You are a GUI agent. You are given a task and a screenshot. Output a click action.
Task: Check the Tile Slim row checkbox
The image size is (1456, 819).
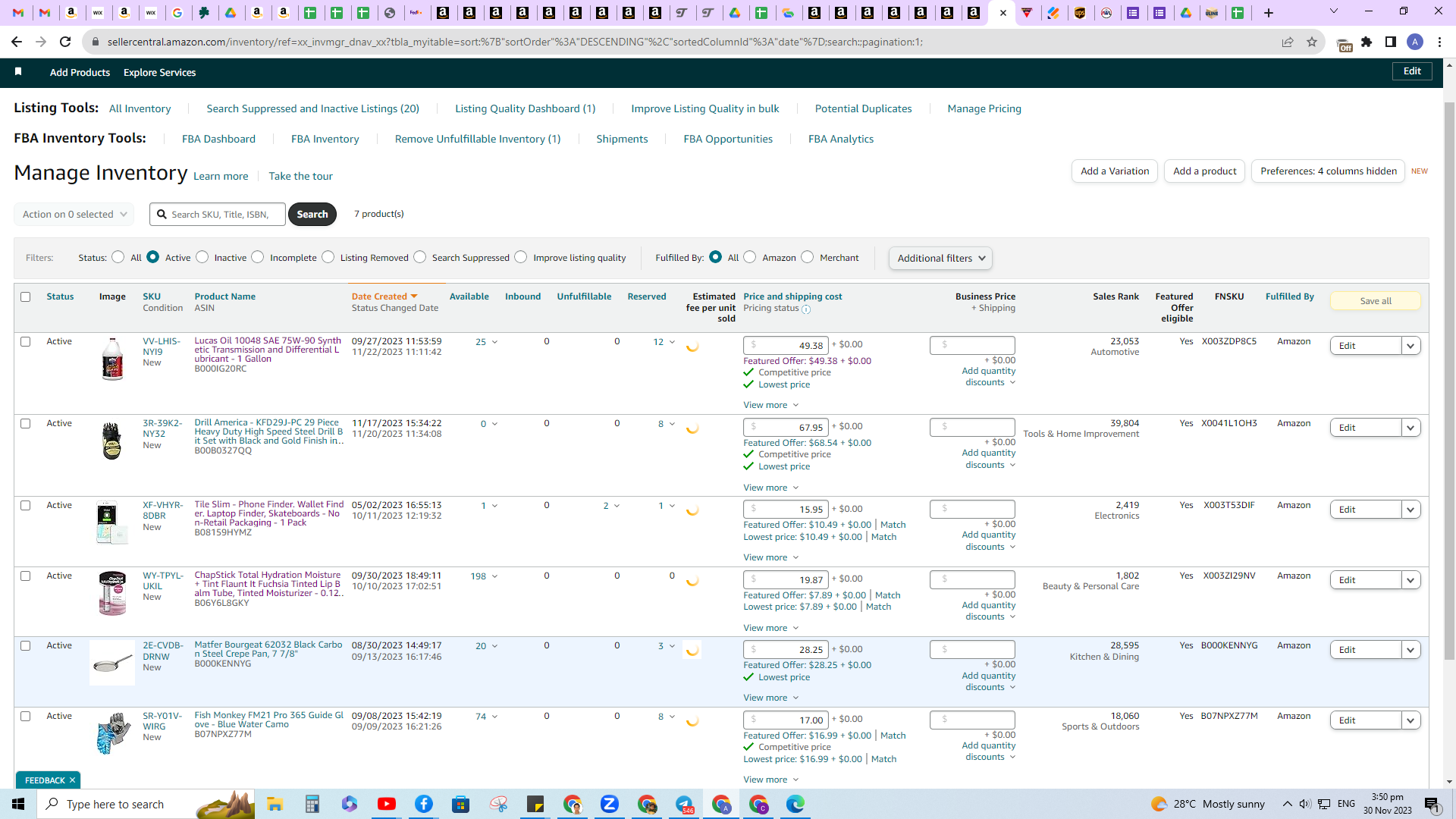(26, 505)
